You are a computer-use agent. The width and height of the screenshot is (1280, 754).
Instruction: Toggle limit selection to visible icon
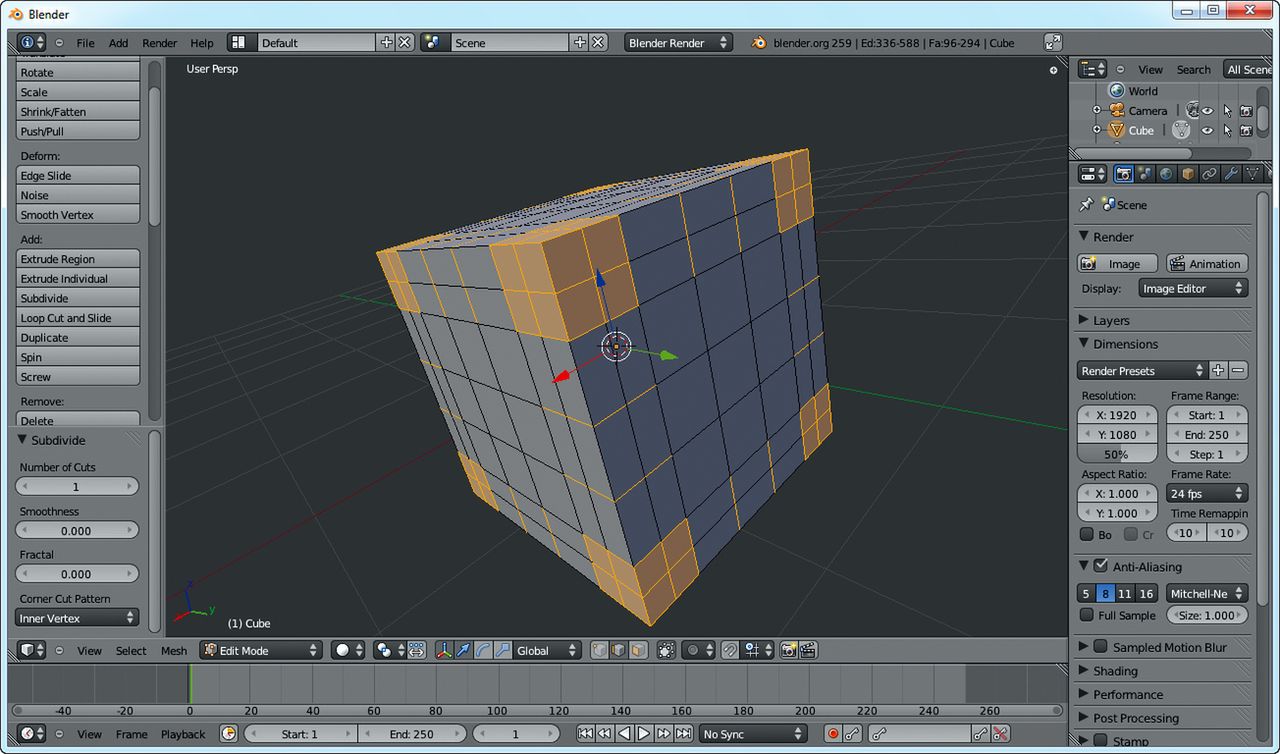(x=666, y=650)
